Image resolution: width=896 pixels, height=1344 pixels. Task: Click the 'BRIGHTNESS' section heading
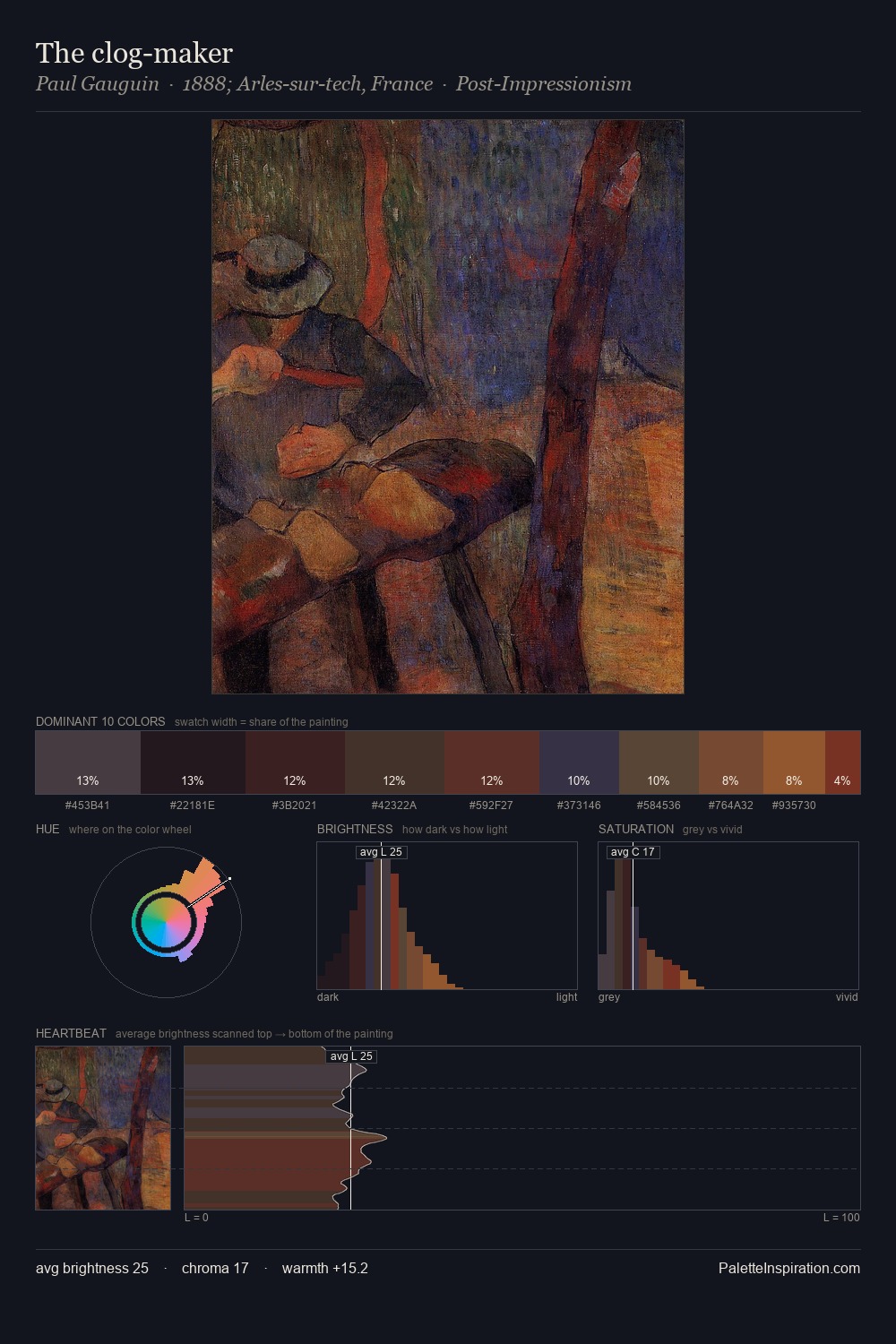355,829
